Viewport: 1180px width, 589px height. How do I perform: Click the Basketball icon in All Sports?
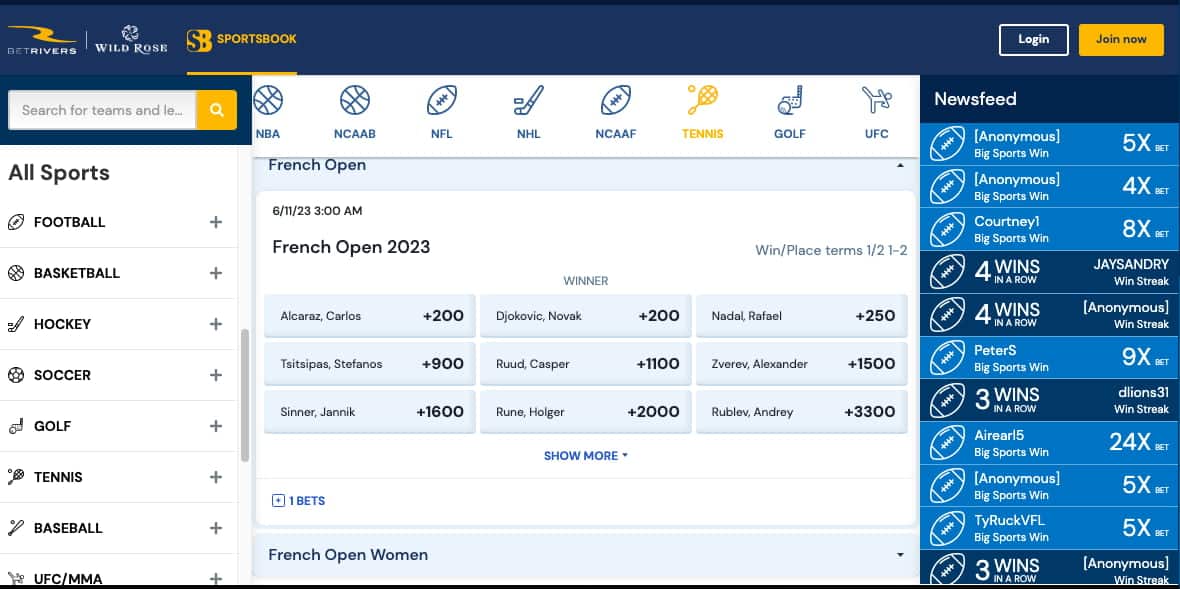click(x=16, y=273)
